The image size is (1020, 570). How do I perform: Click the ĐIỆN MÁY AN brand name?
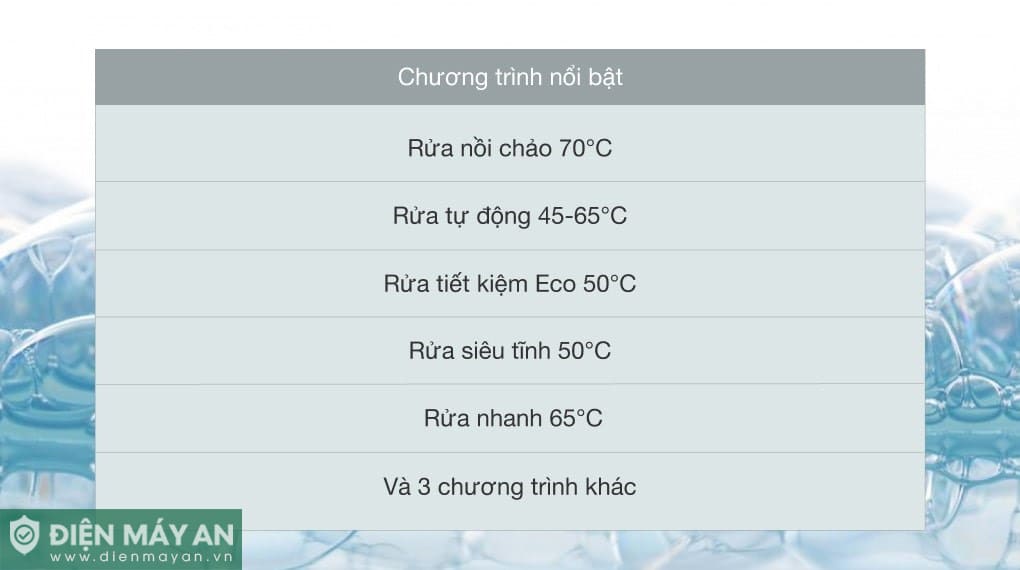coord(137,533)
